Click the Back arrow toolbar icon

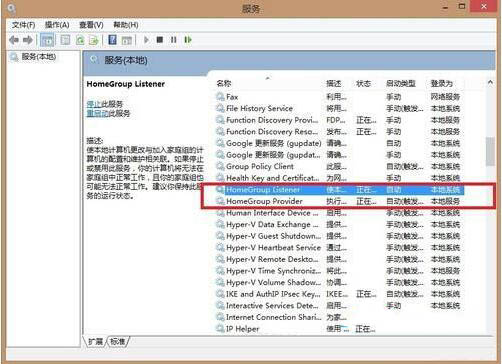coord(14,40)
